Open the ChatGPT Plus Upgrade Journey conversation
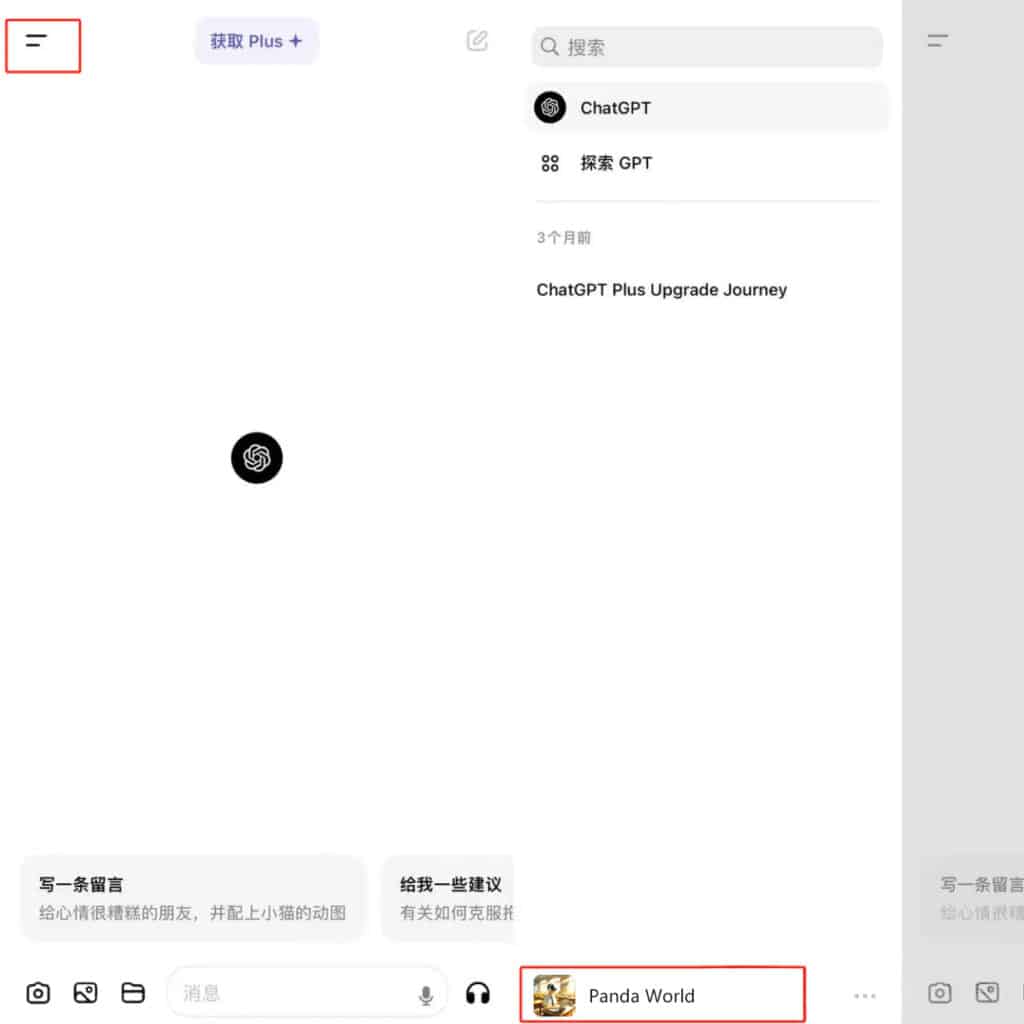This screenshot has height=1024, width=1024. [x=662, y=289]
